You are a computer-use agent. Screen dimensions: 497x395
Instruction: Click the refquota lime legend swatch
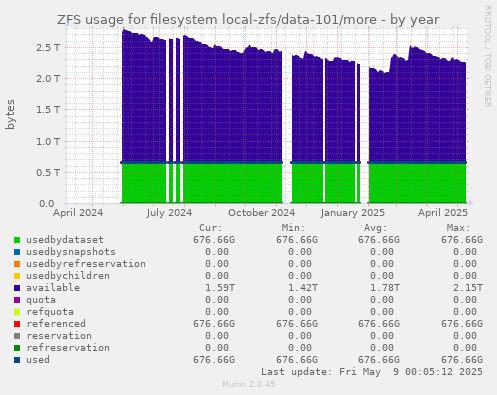tap(17, 312)
